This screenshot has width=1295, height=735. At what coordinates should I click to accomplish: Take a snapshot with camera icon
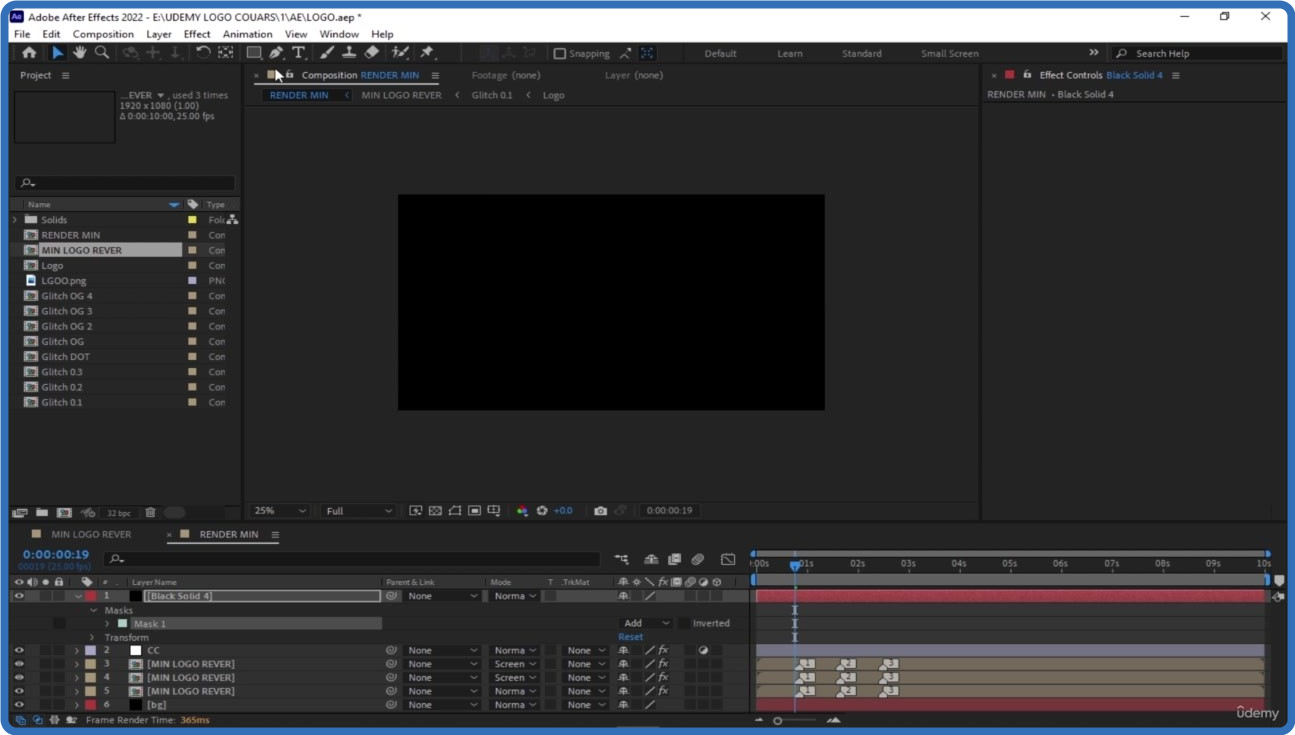tap(600, 511)
